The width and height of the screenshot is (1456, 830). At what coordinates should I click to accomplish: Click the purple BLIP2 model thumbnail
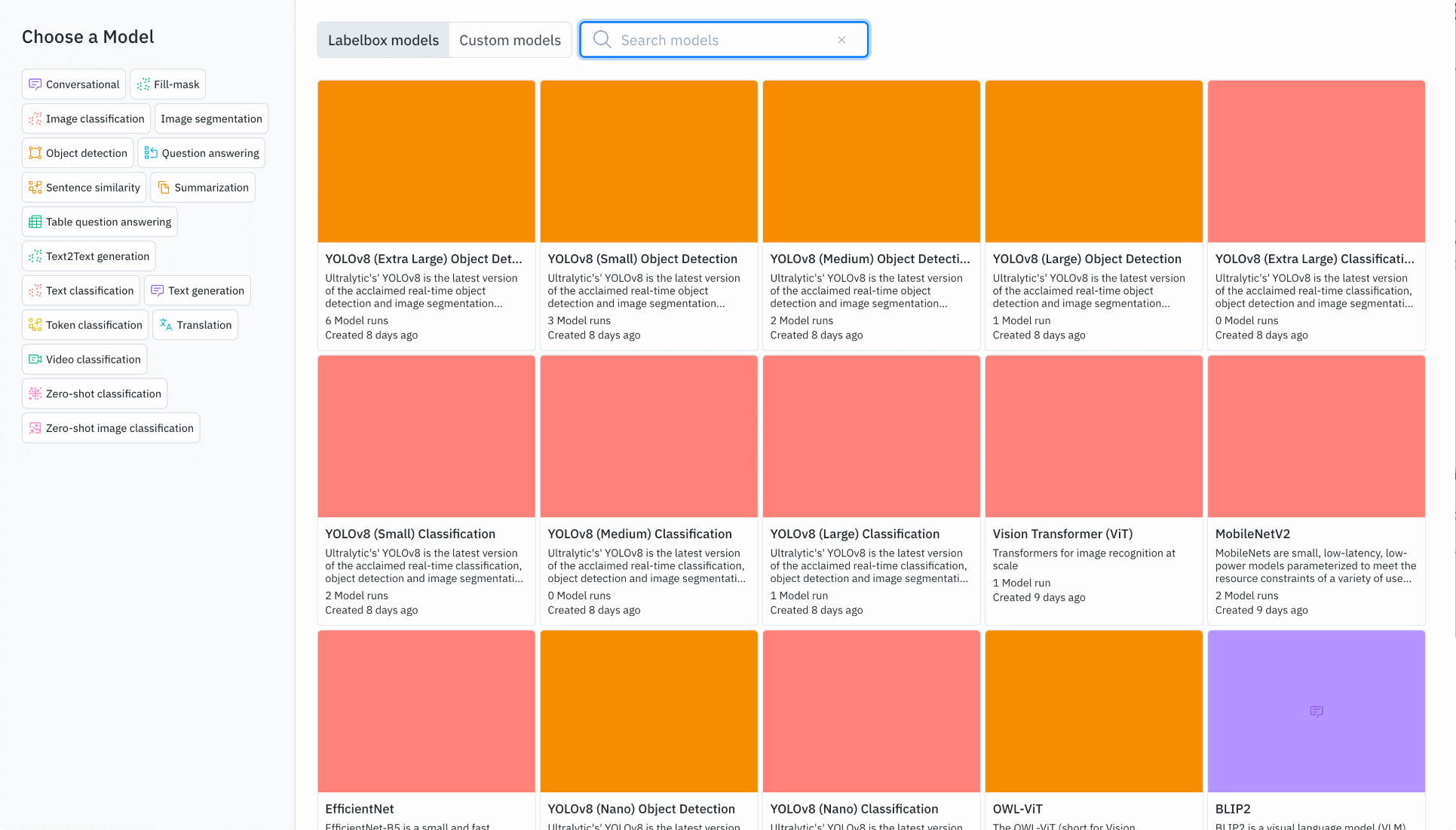pos(1316,711)
